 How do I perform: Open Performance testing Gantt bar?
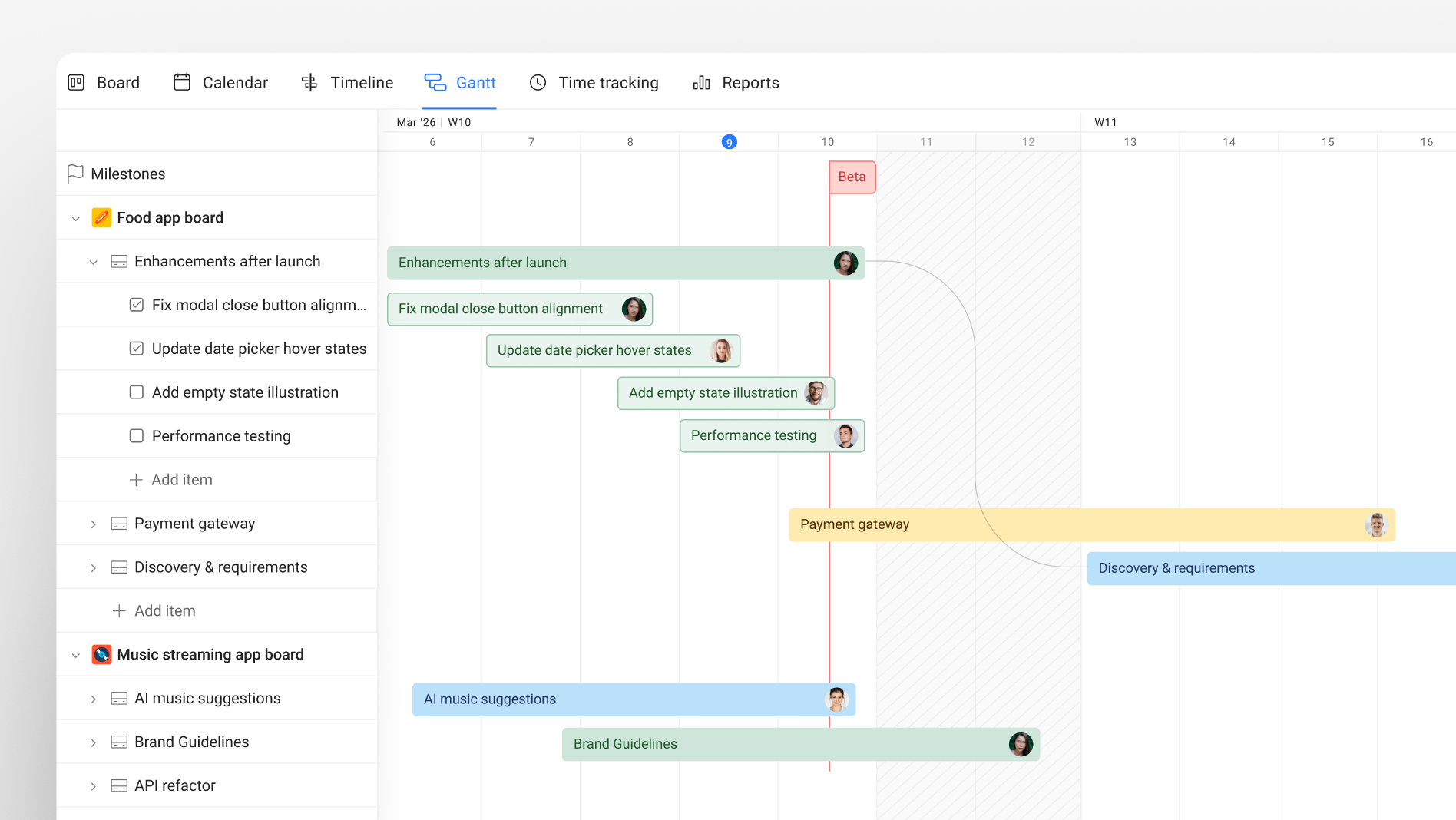click(772, 436)
